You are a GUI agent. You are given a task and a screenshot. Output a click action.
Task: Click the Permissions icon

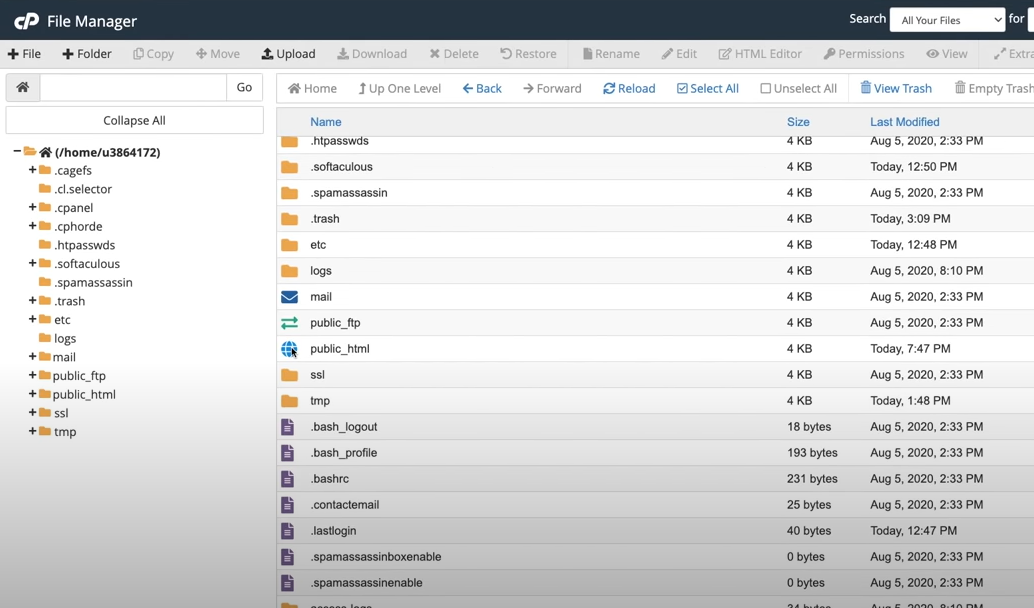[x=863, y=54]
